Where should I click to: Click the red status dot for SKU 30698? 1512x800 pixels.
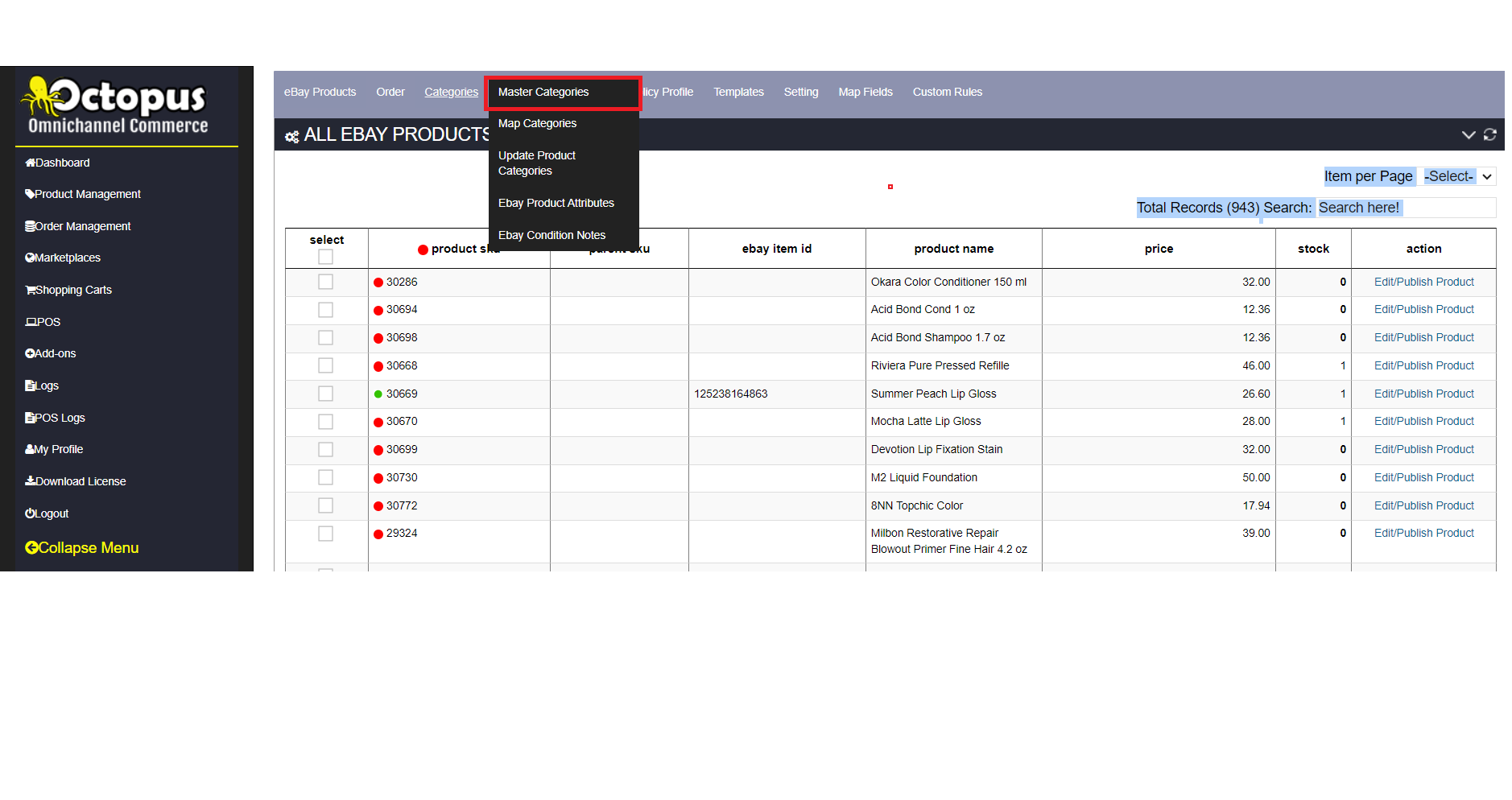click(x=378, y=338)
